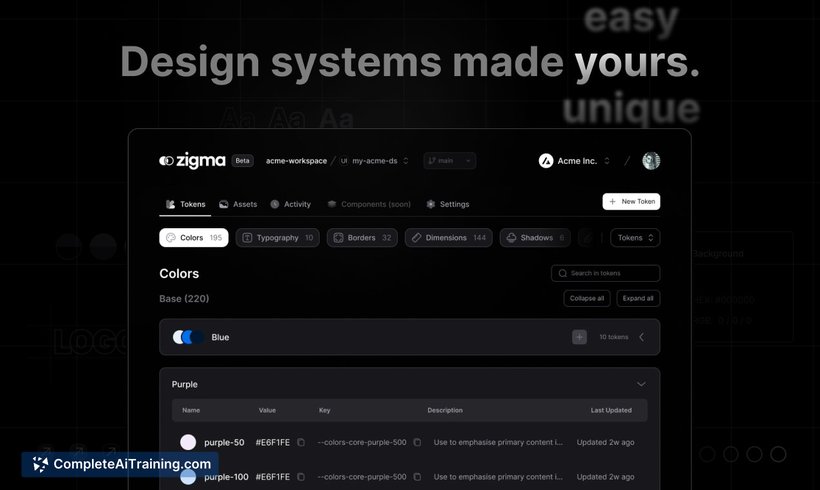The image size is (820, 490).
Task: Switch to the Tokens tab
Action: point(186,204)
